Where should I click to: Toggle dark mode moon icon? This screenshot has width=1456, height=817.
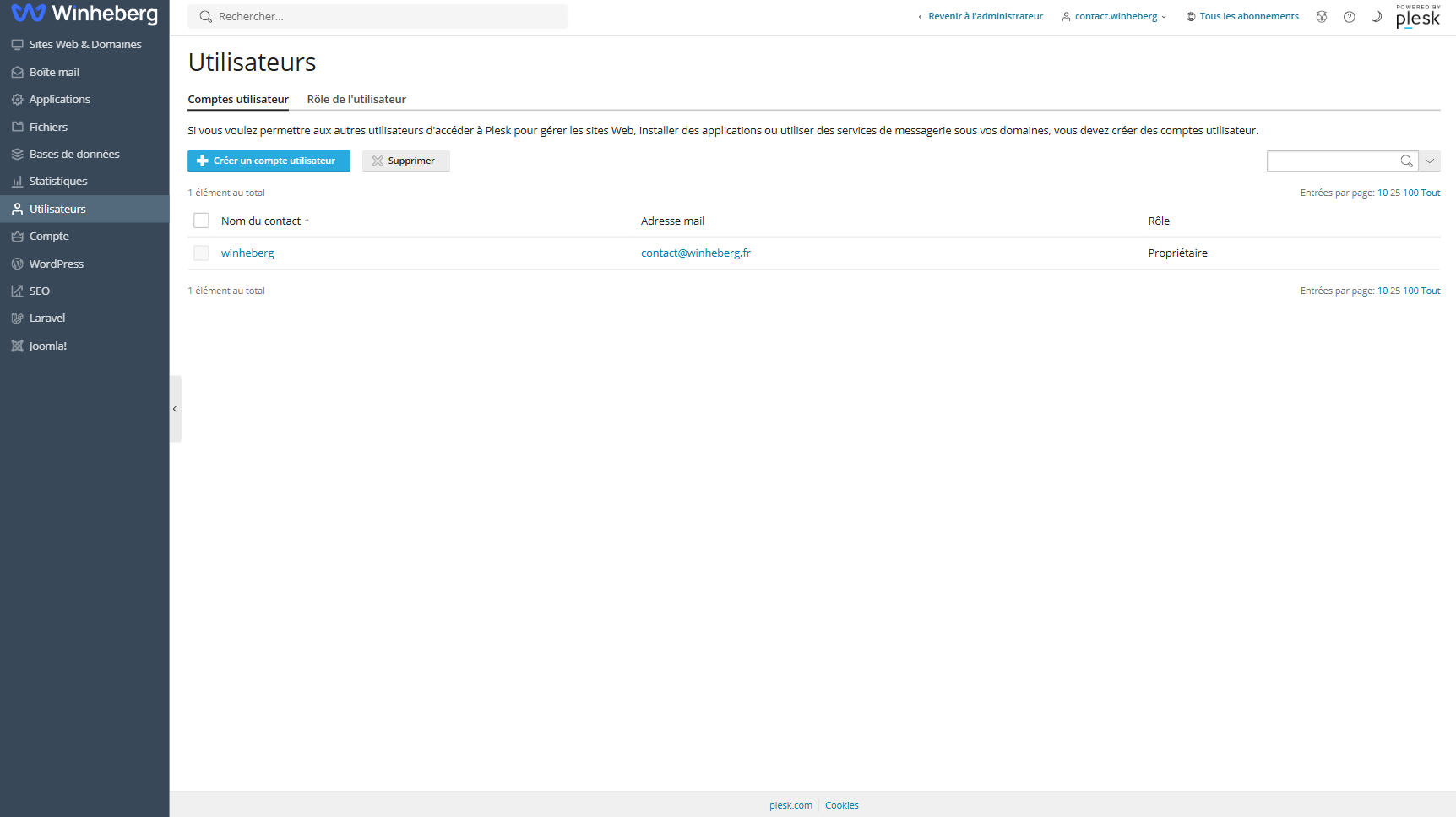[1377, 17]
